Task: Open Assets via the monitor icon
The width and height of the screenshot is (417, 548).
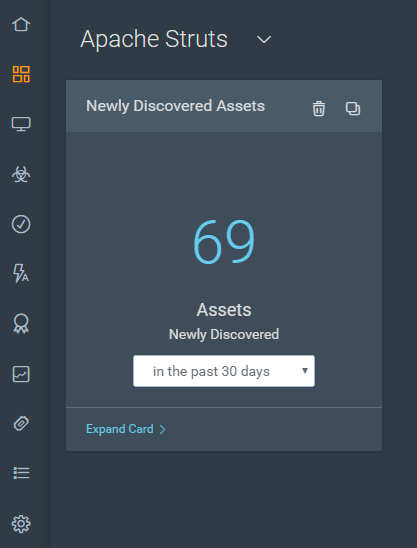Action: pyautogui.click(x=21, y=124)
